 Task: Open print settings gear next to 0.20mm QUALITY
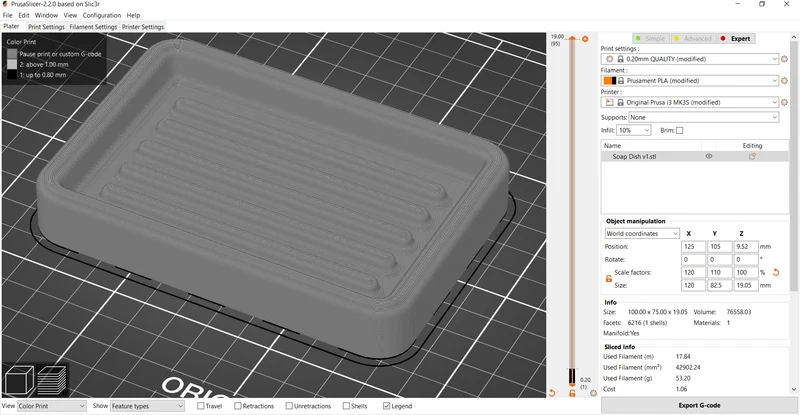point(784,59)
